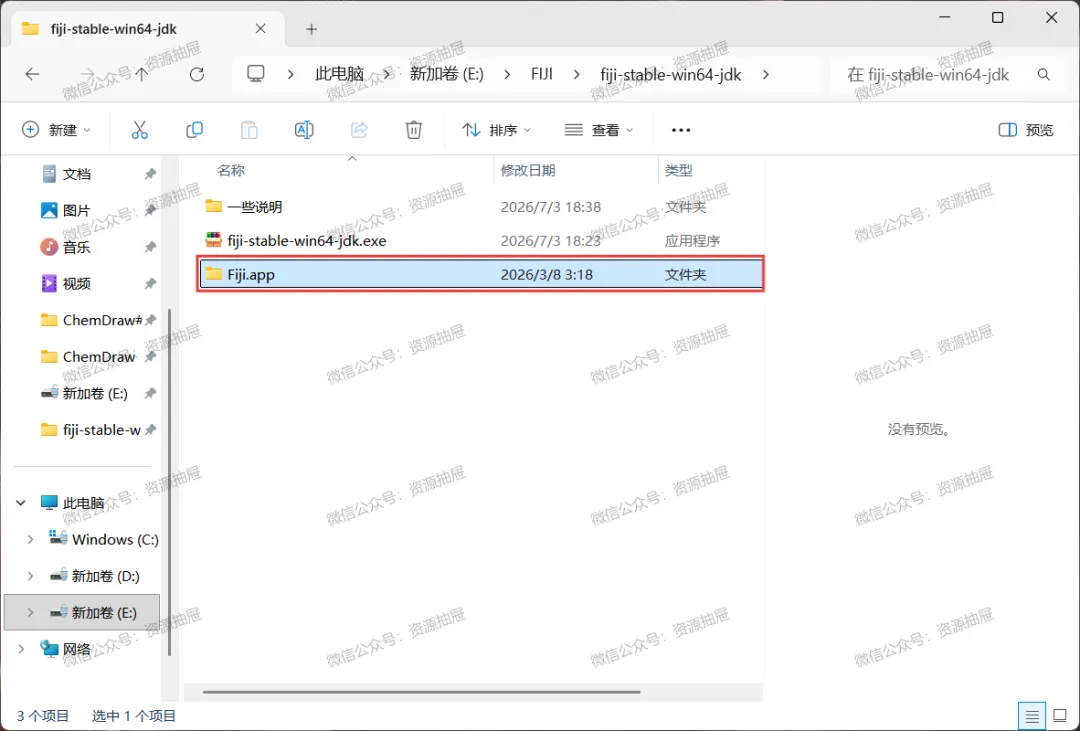Click 此电脑 in the address bar
Screen dimensions: 1080x731
pyautogui.click(x=339, y=74)
